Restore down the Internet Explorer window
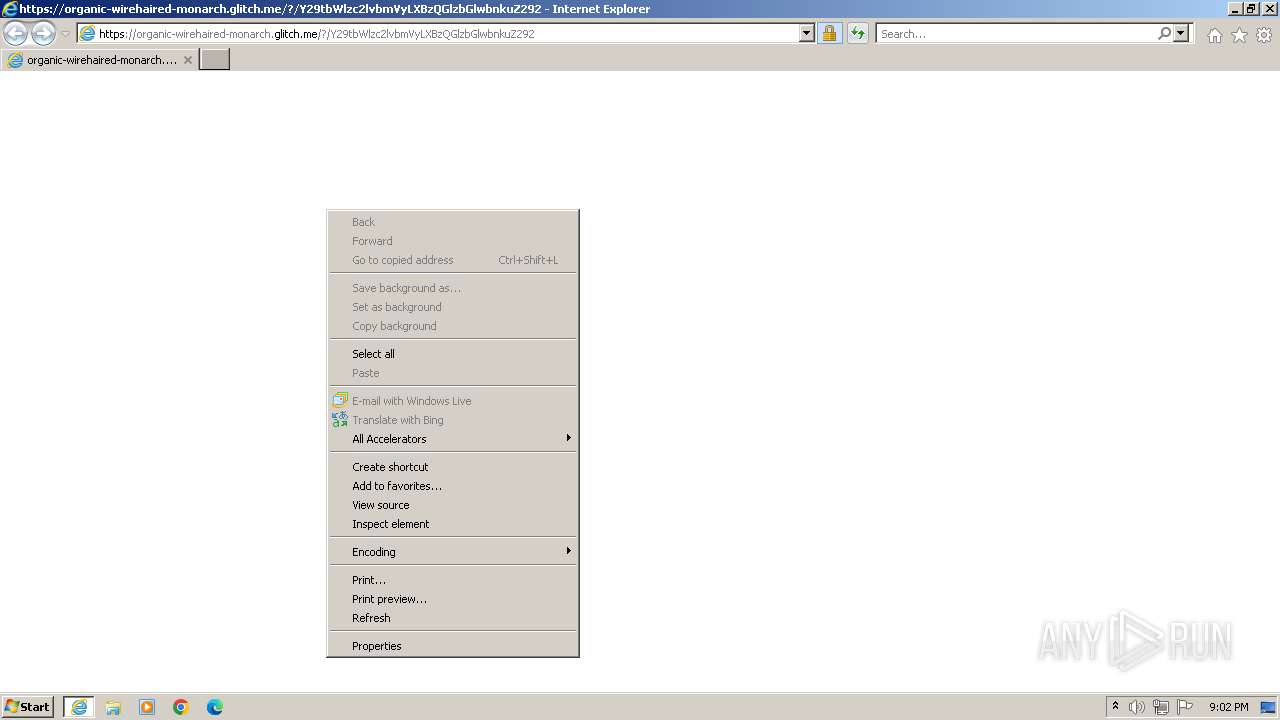 1250,8
